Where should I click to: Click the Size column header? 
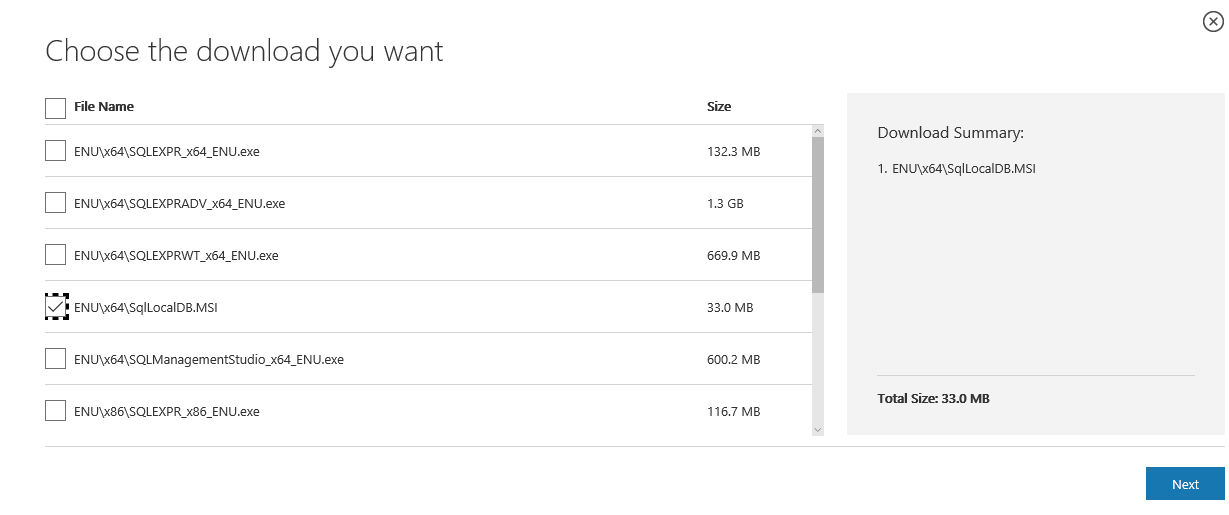point(719,107)
